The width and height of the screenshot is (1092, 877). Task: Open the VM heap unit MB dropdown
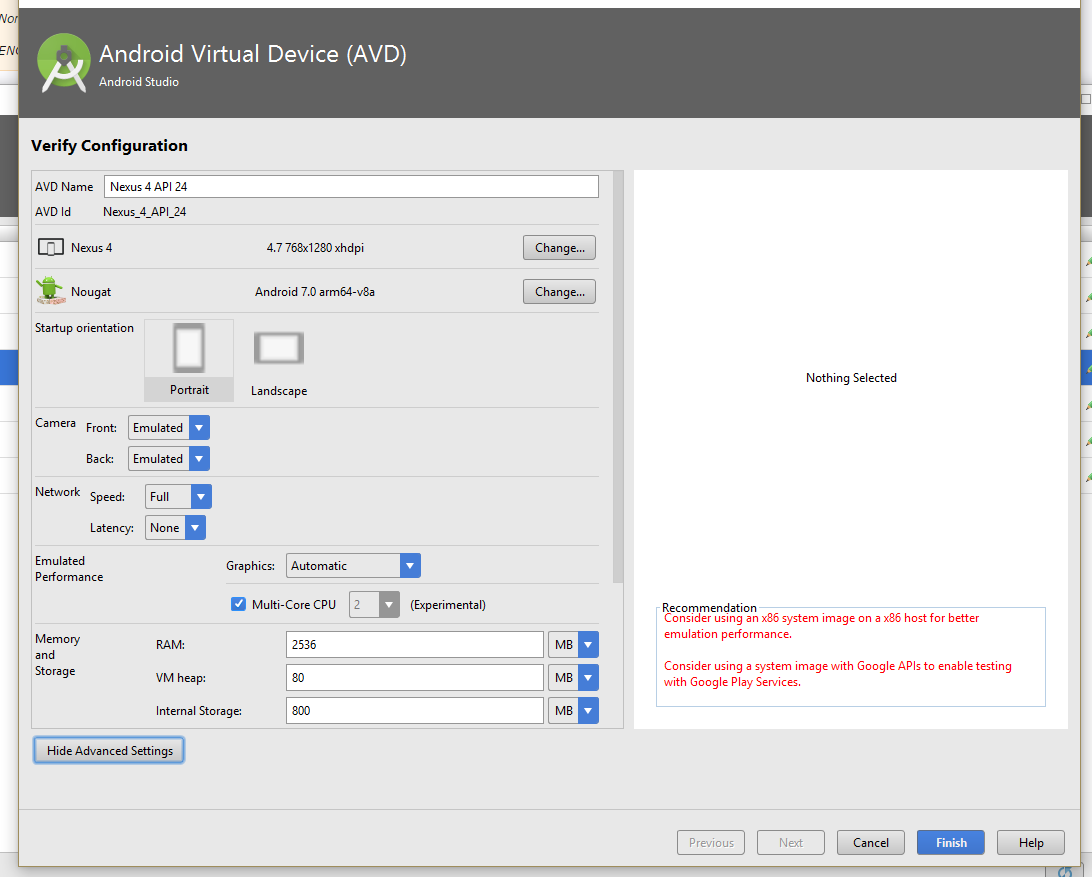pos(573,677)
